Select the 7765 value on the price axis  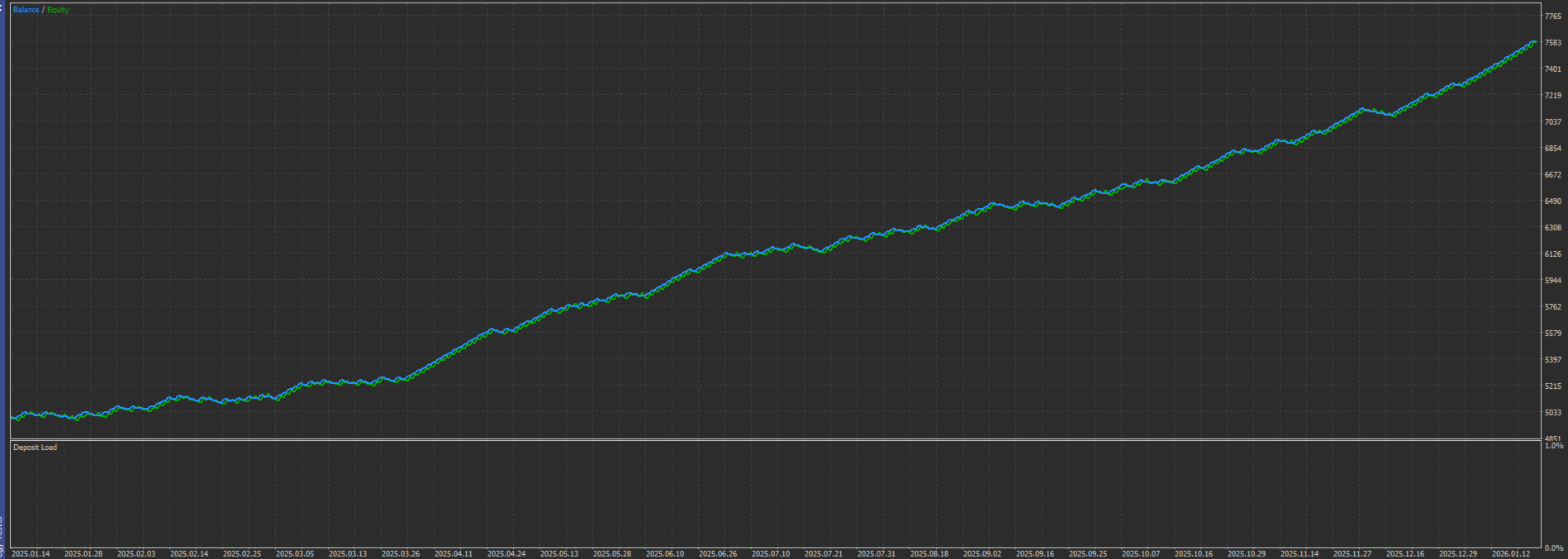[x=1553, y=17]
